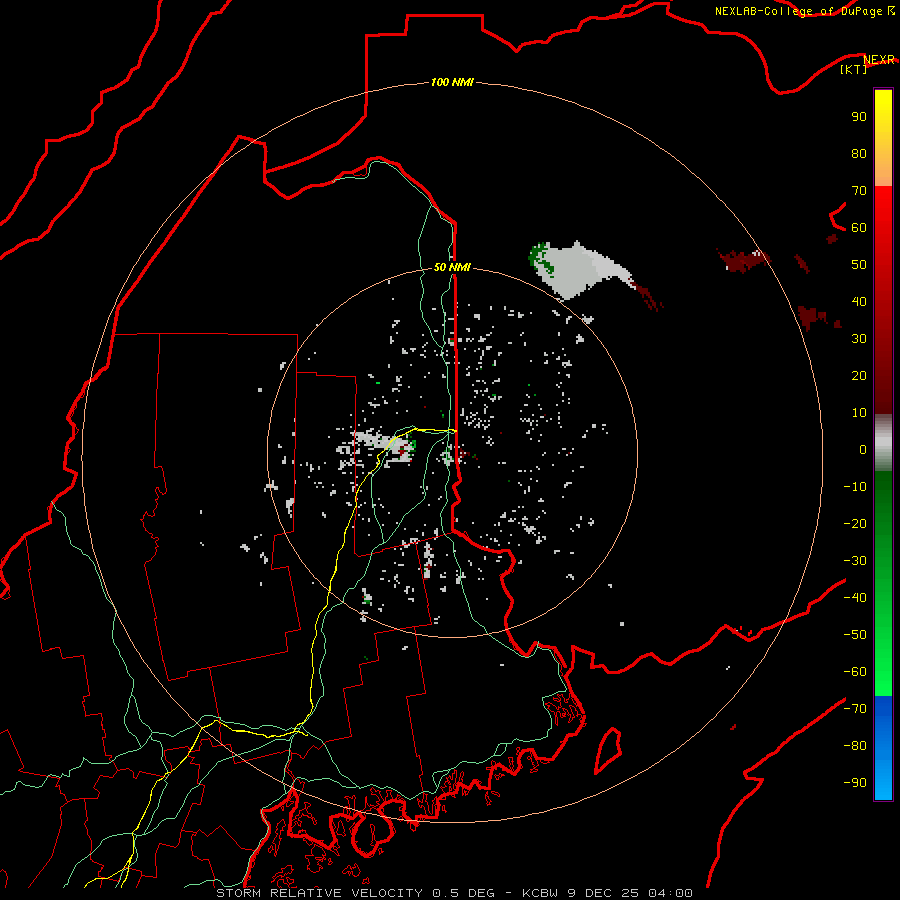Click the 30 value on velocity scale
The image size is (900, 900).
pyautogui.click(x=859, y=339)
